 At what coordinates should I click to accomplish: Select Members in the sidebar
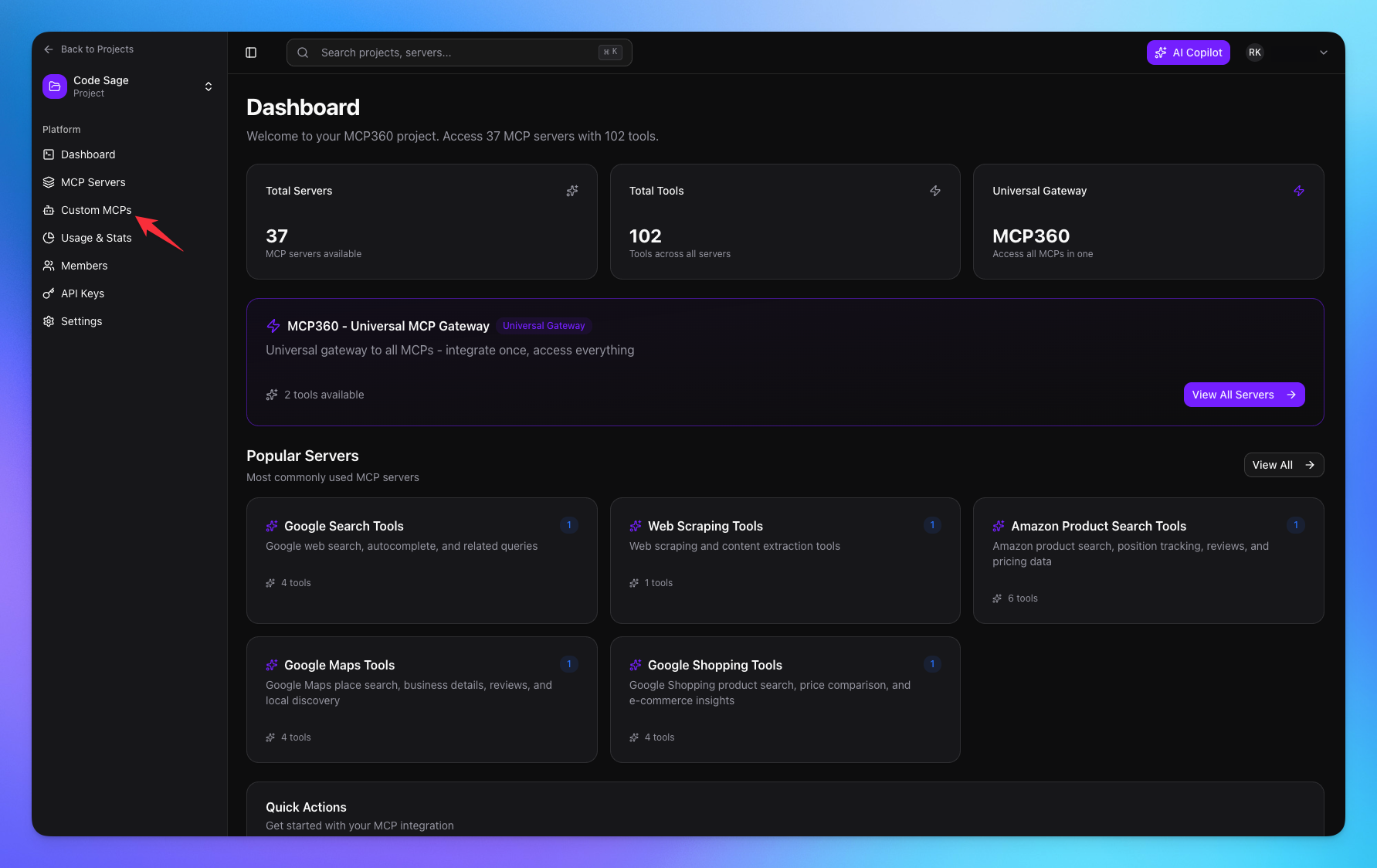[84, 266]
